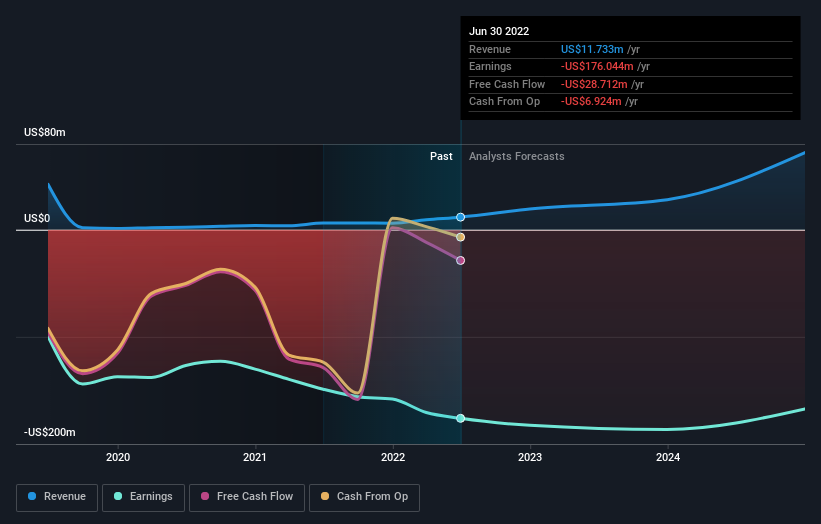Click the Jun 30 2022 tooltip date

pyautogui.click(x=499, y=31)
